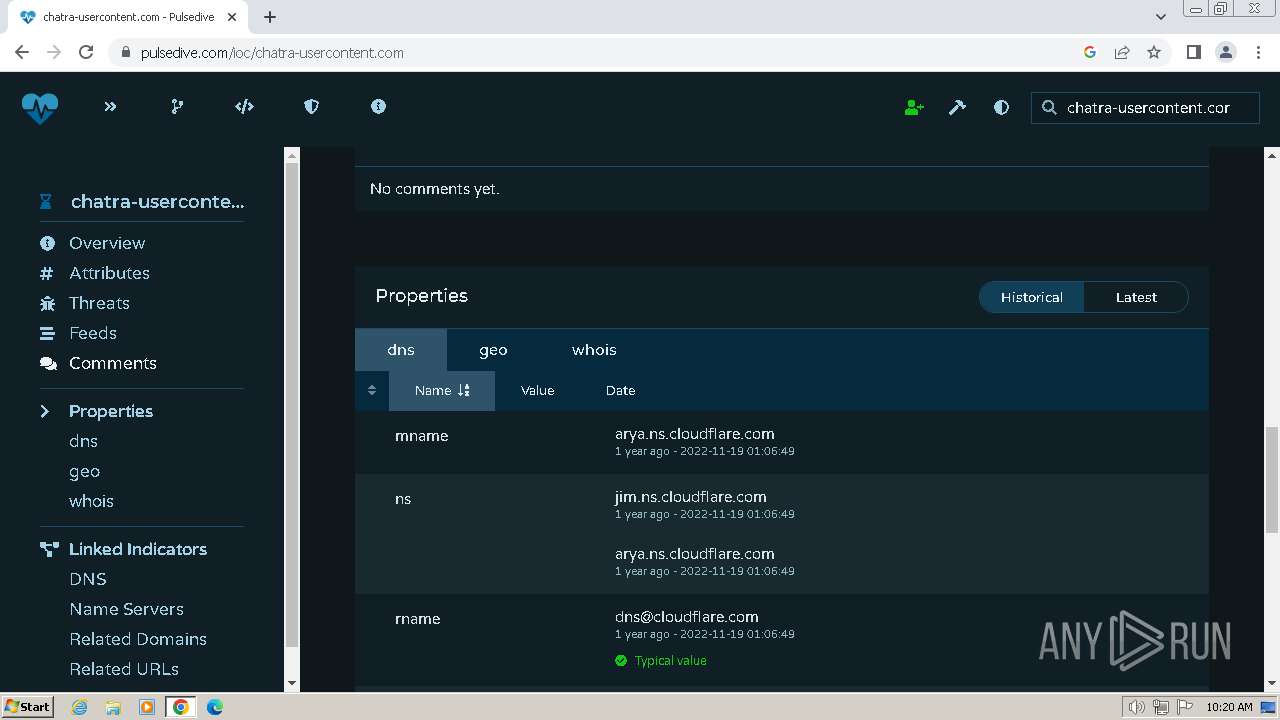Image resolution: width=1280 pixels, height=720 pixels.
Task: Click the double-chevron Explore icon
Action: click(x=110, y=106)
